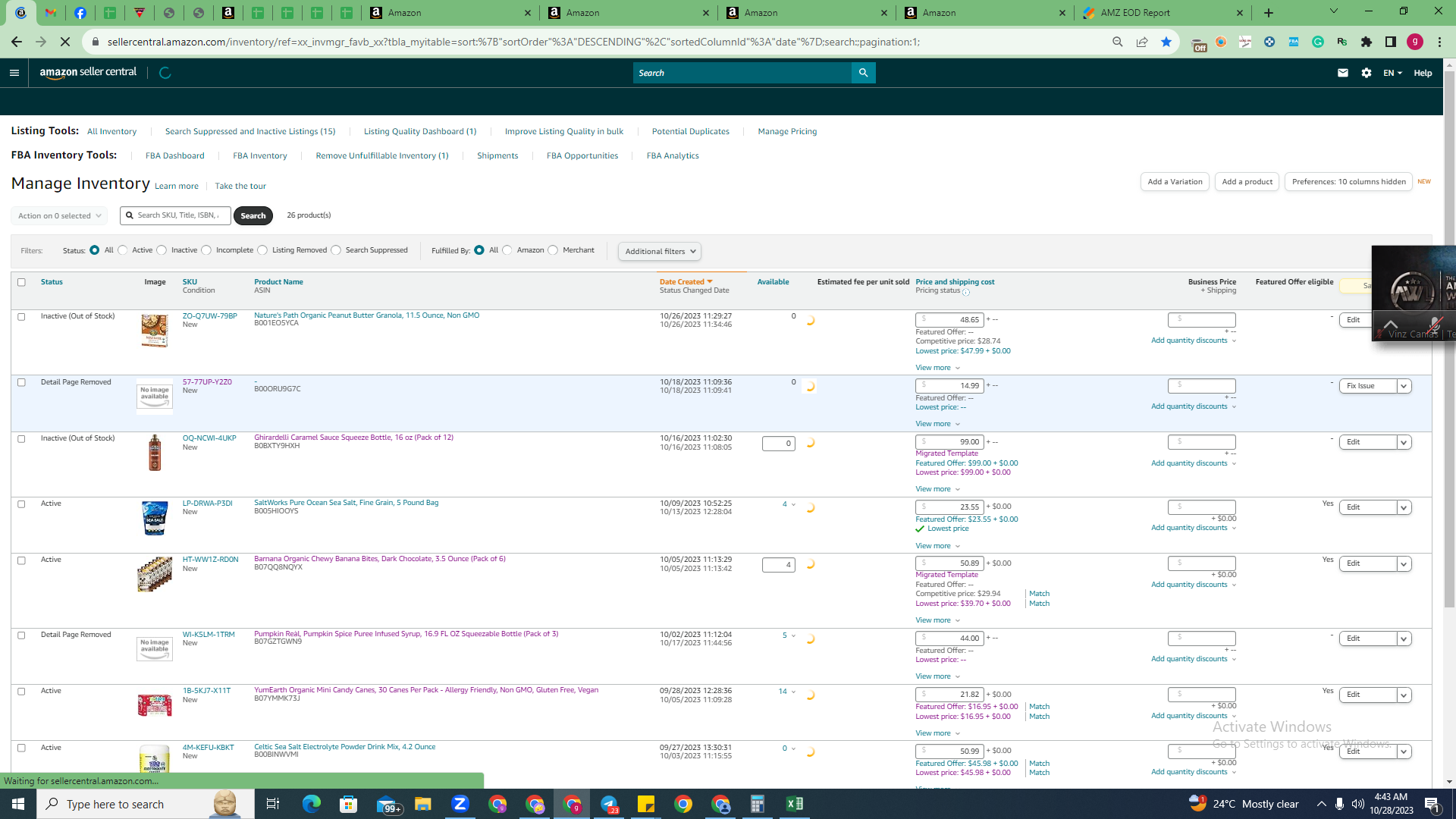Click the Task View taskbar icon
This screenshot has width=1456, height=819.
pos(273,804)
